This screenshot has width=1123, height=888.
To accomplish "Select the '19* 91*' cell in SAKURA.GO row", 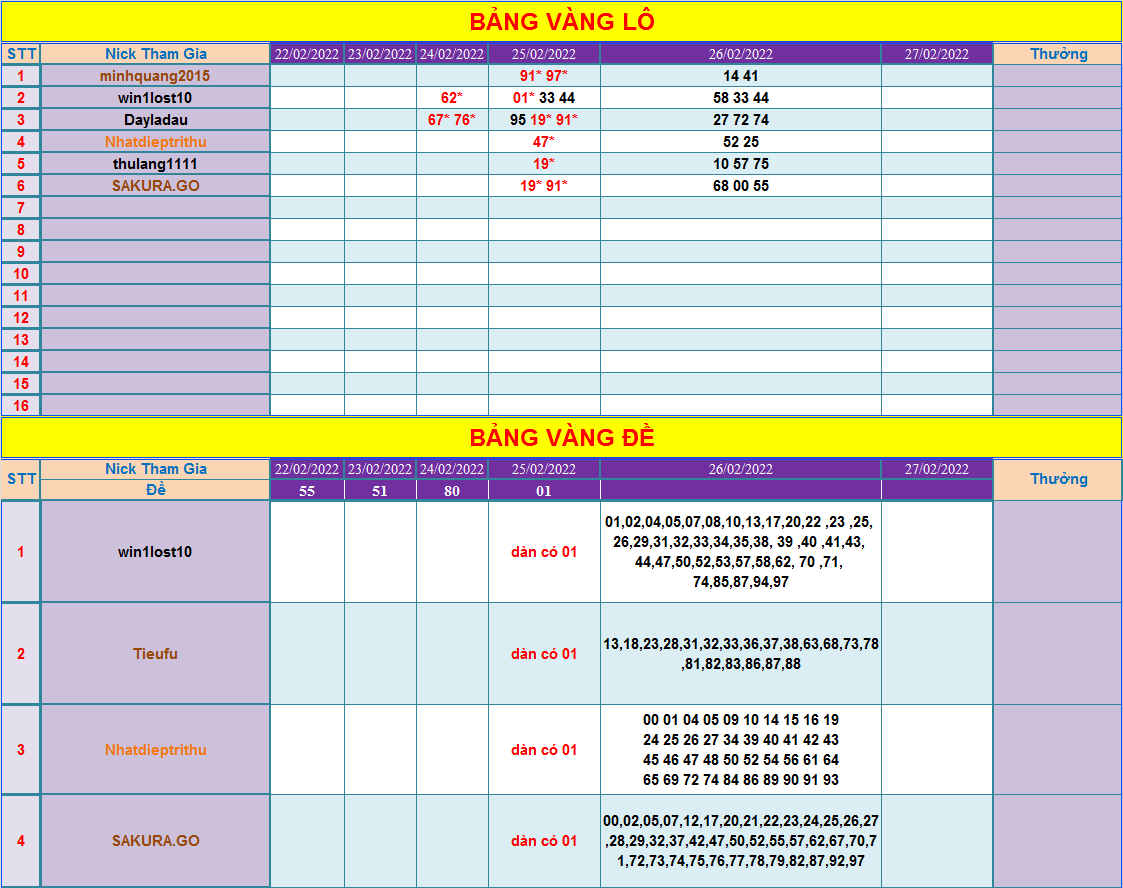I will (544, 185).
